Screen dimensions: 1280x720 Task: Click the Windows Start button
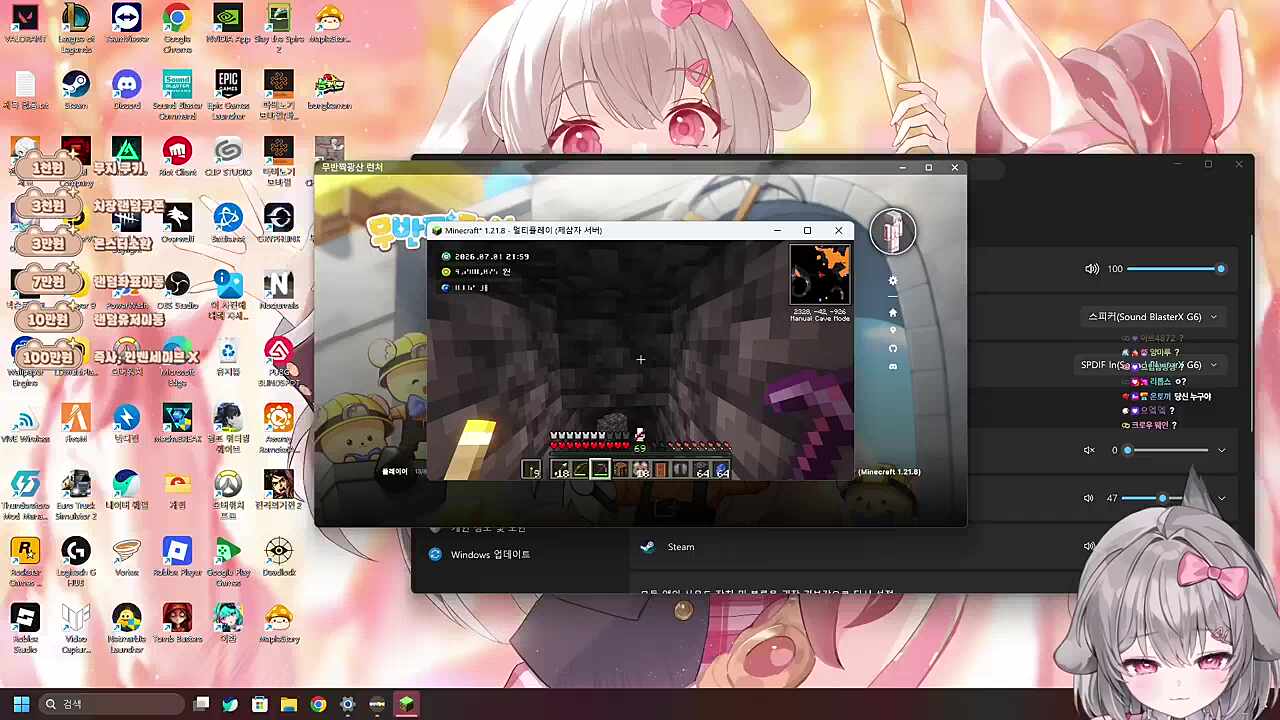pos(21,704)
